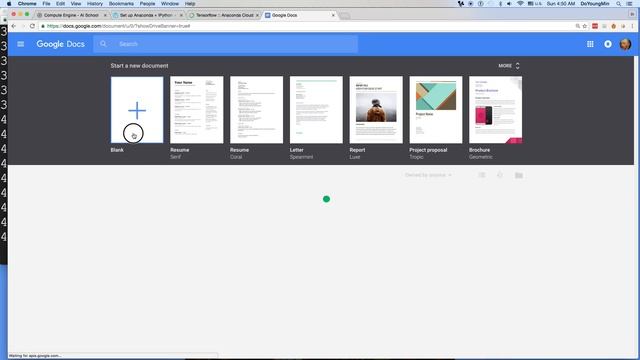Screen dimensions: 640x360
Task: Open the Google notifications icon
Action: tap(608, 44)
